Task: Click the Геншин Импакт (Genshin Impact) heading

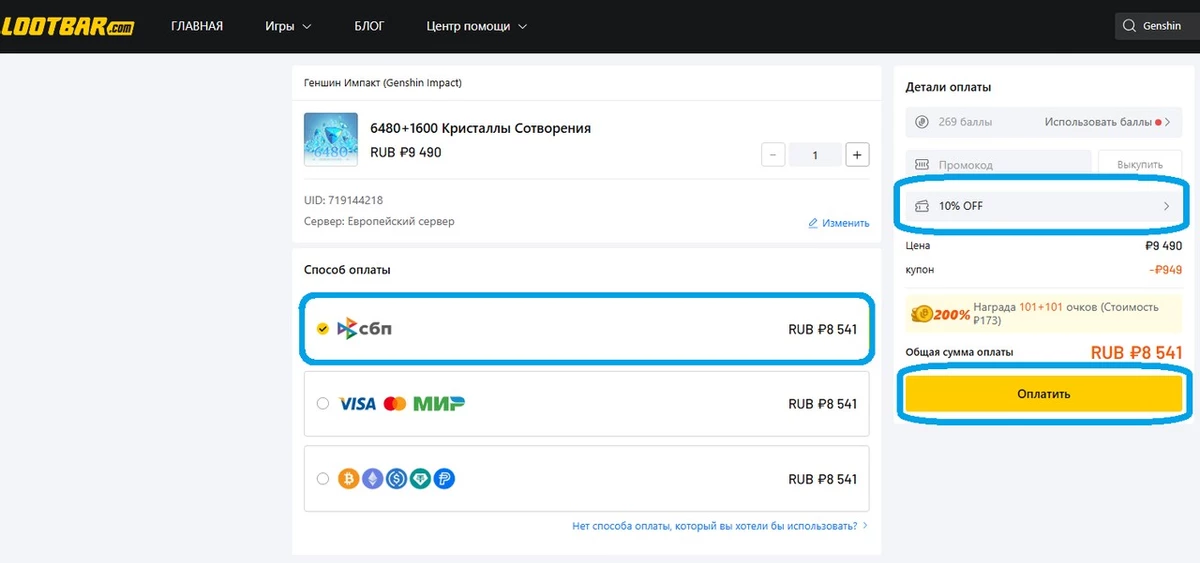Action: [x=383, y=83]
